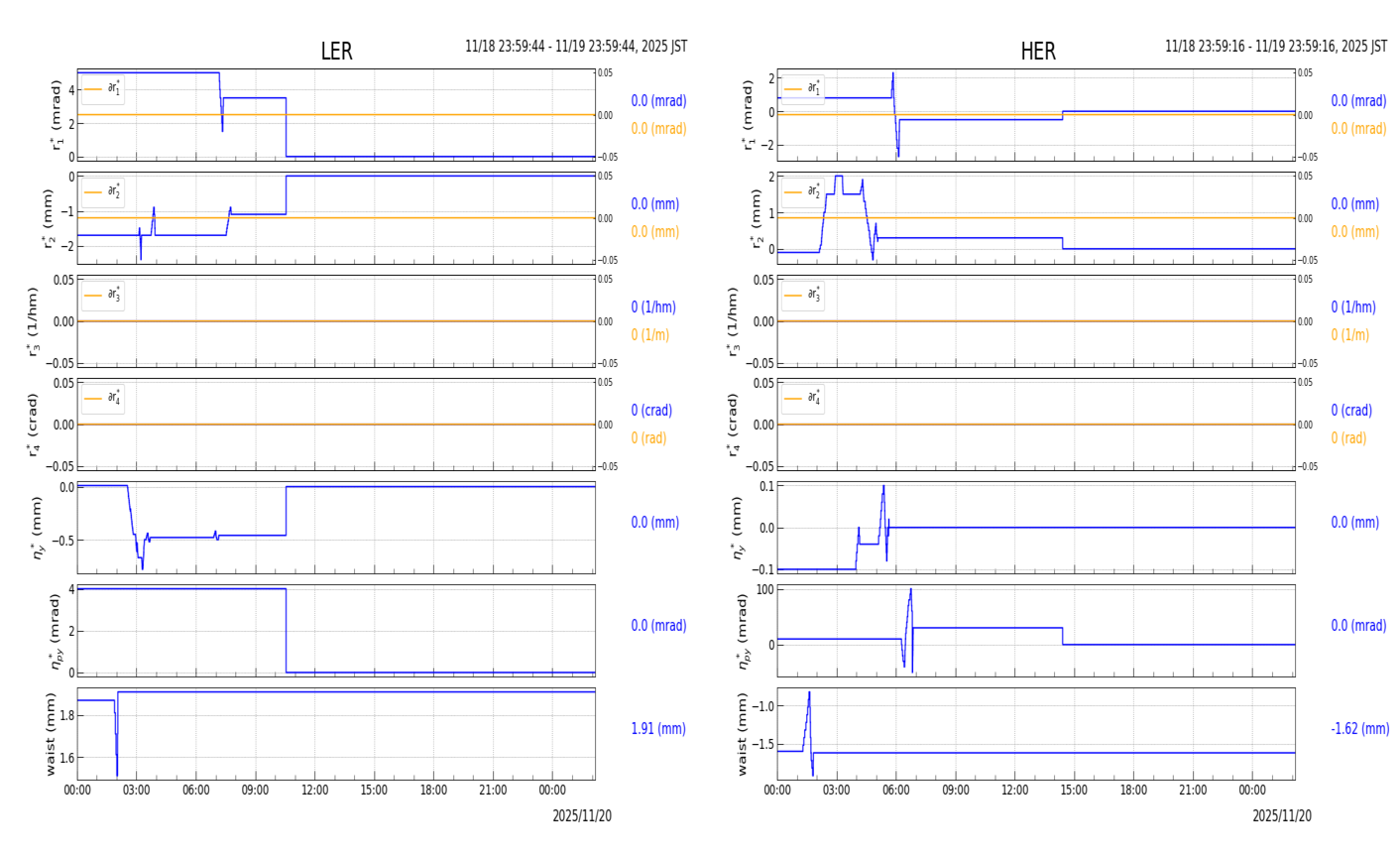
Task: Click the LER 0 (1/m) readout
Action: 650,335
